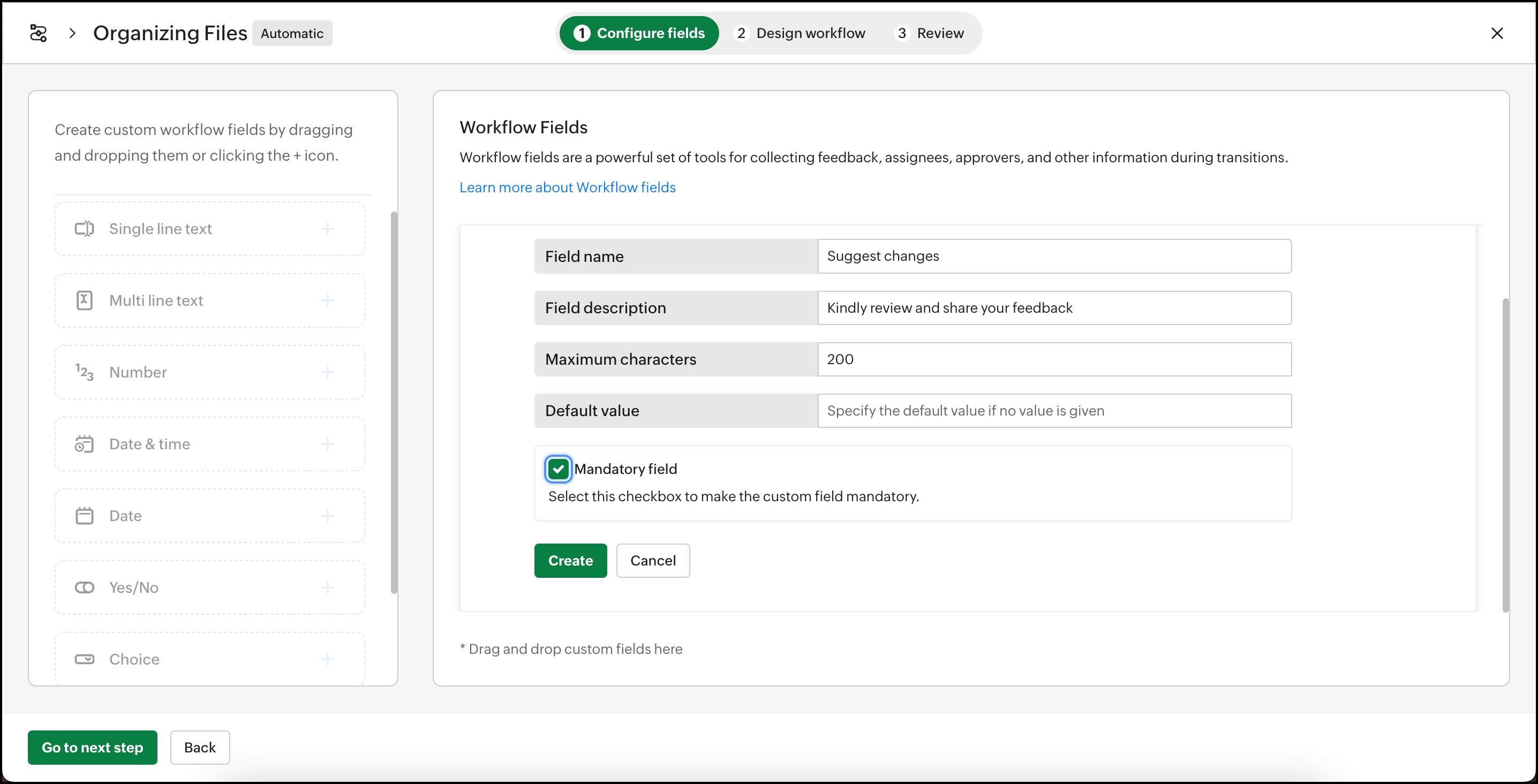1538x784 pixels.
Task: Uncheck the Mandatory field checkbox
Action: point(558,469)
